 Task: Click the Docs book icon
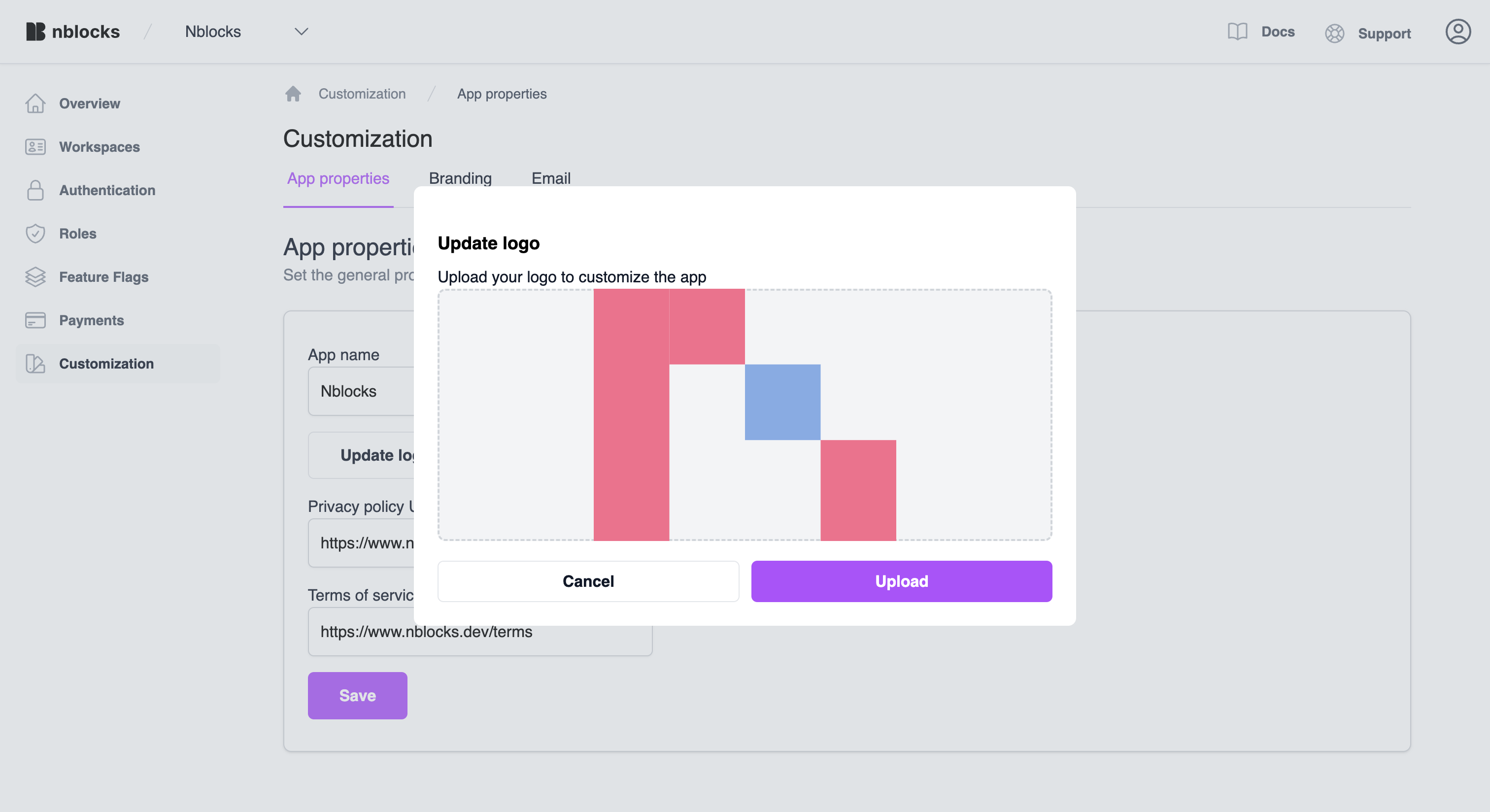1237,31
